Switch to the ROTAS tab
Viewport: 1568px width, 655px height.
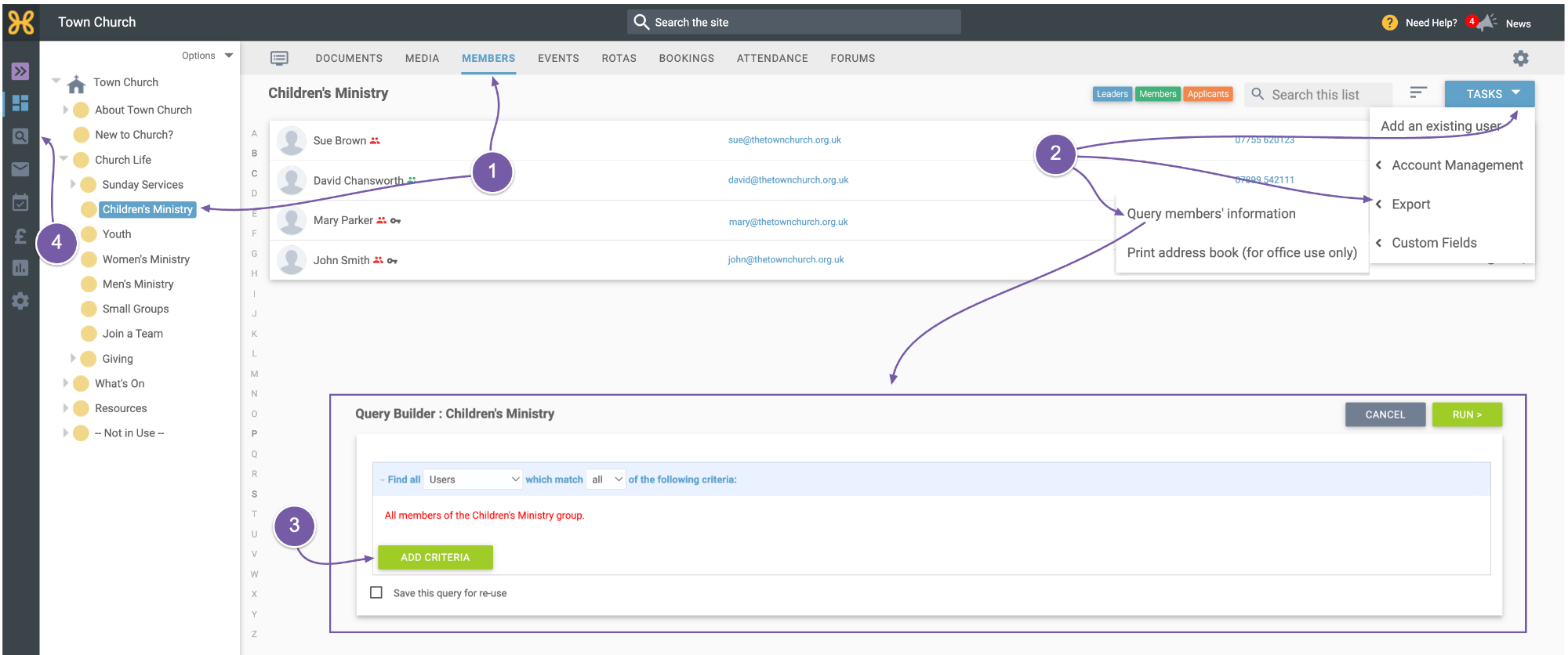(619, 58)
